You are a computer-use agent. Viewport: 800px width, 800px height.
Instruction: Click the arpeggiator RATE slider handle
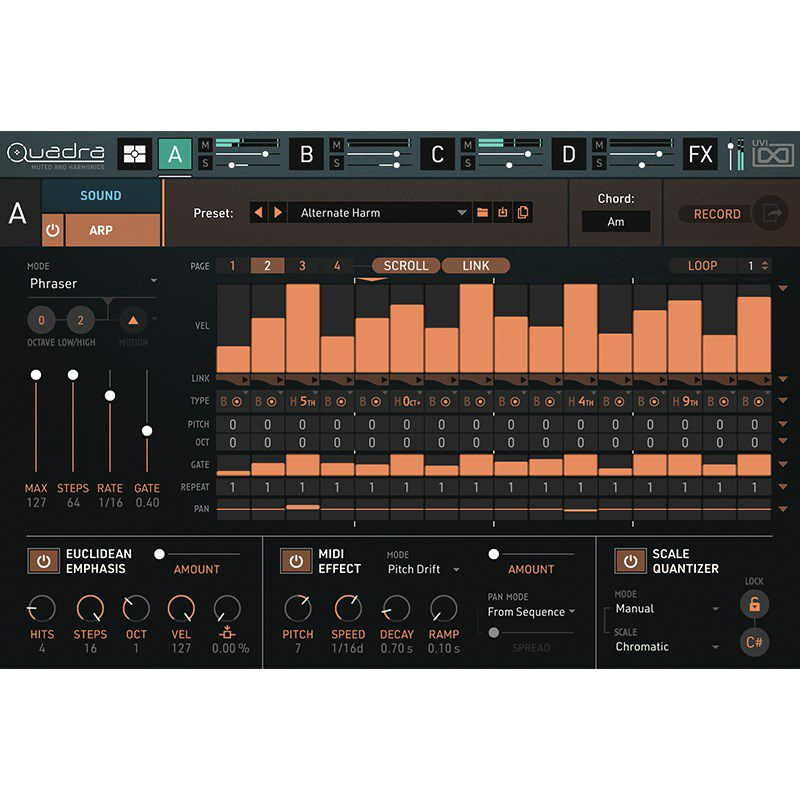click(110, 395)
